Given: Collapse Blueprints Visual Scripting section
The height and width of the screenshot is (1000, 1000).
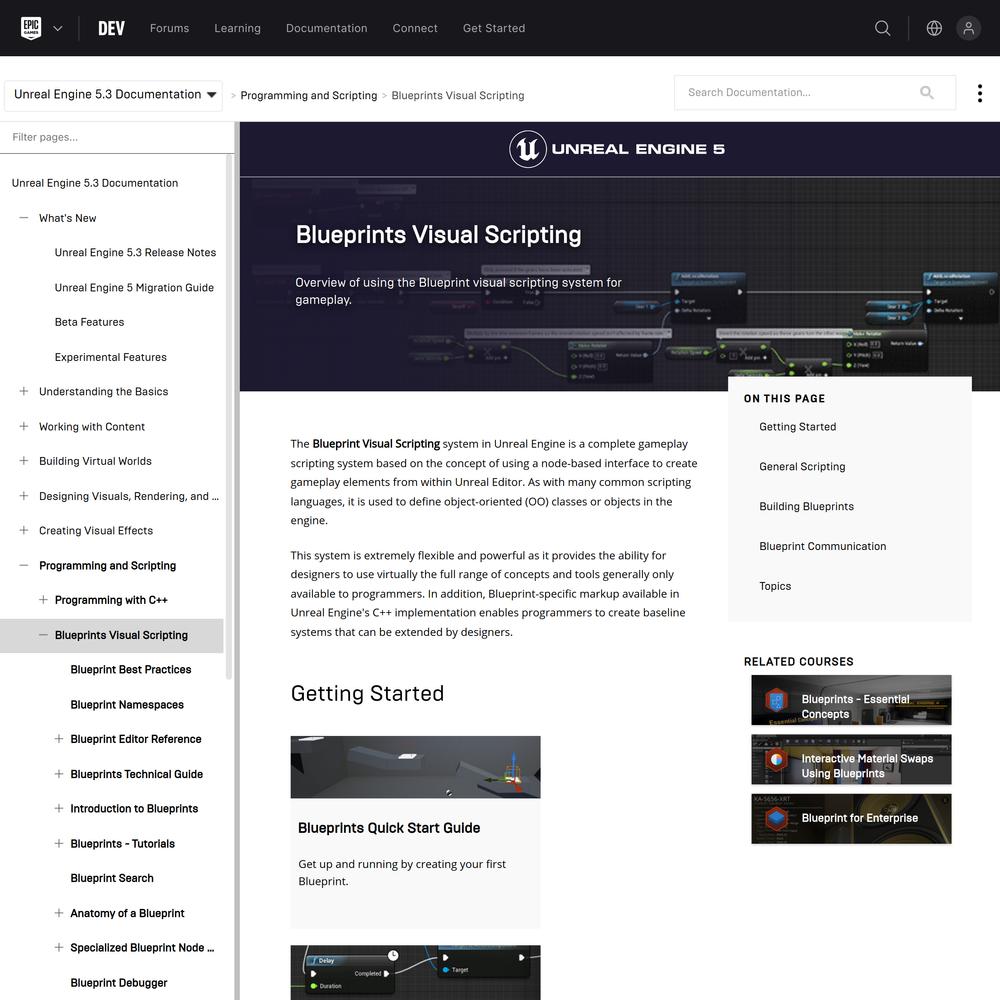Looking at the screenshot, I should coord(43,635).
